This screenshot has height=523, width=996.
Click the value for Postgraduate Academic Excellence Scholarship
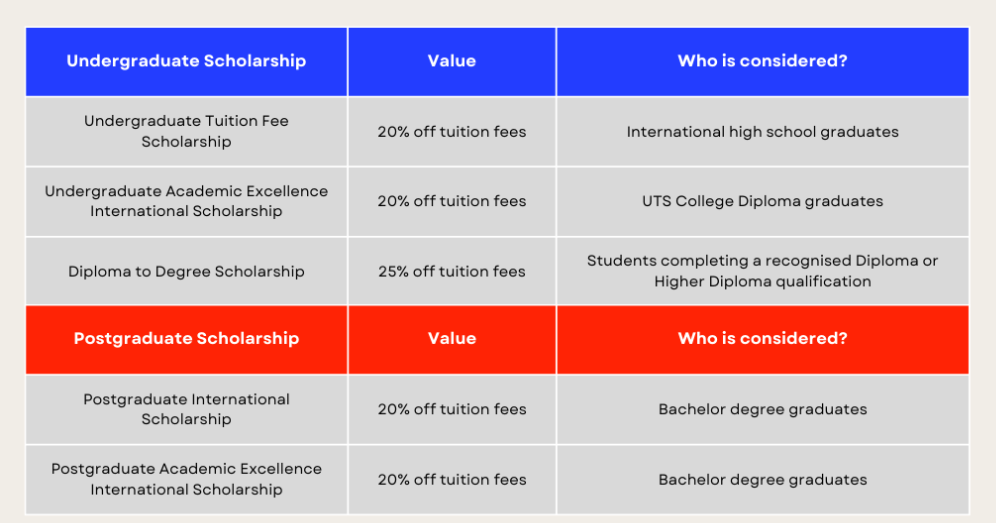click(451, 479)
